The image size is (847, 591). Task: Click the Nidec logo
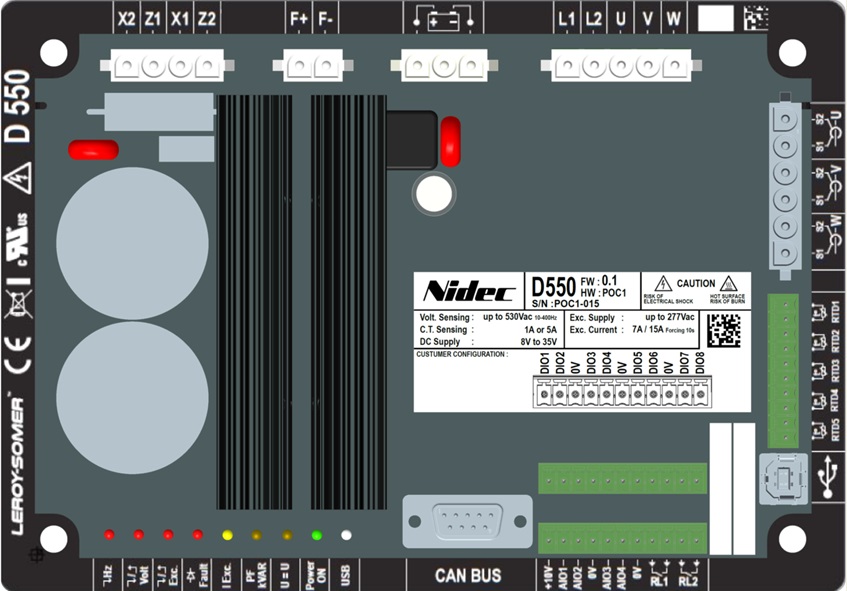point(469,291)
